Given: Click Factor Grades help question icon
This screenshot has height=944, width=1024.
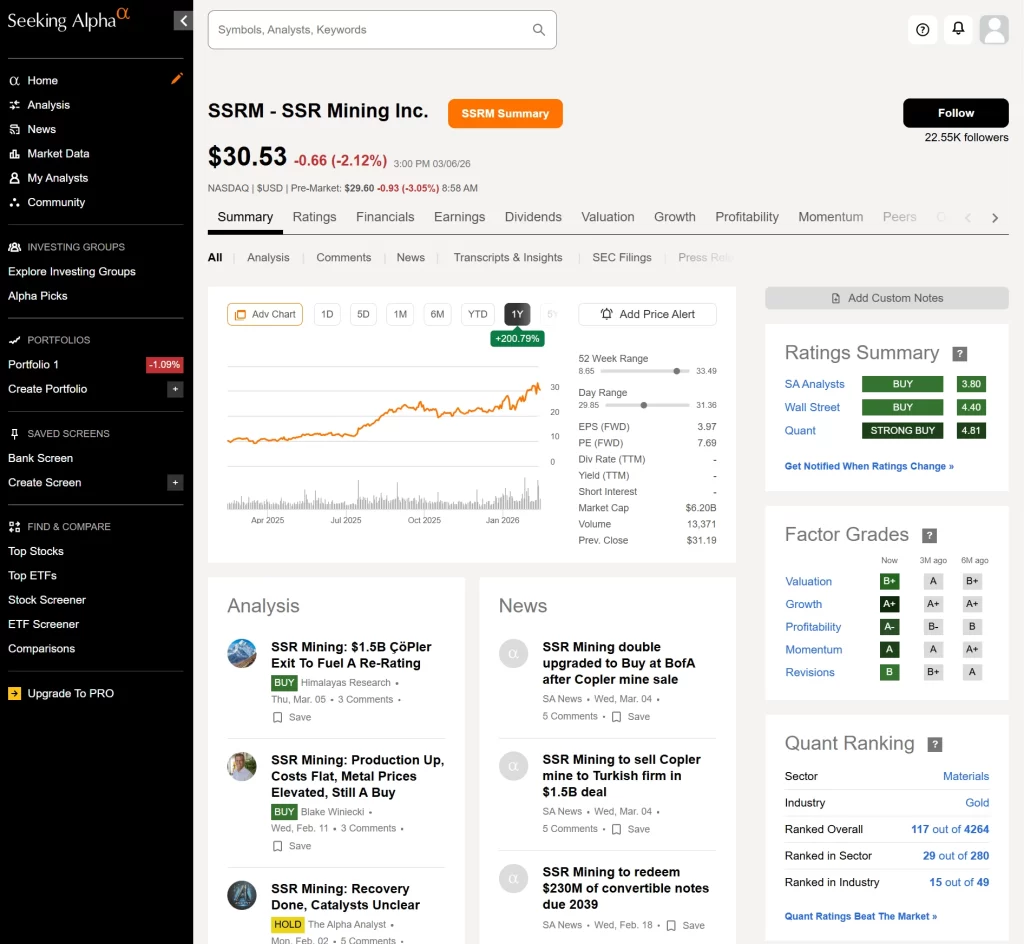Looking at the screenshot, I should (x=929, y=536).
